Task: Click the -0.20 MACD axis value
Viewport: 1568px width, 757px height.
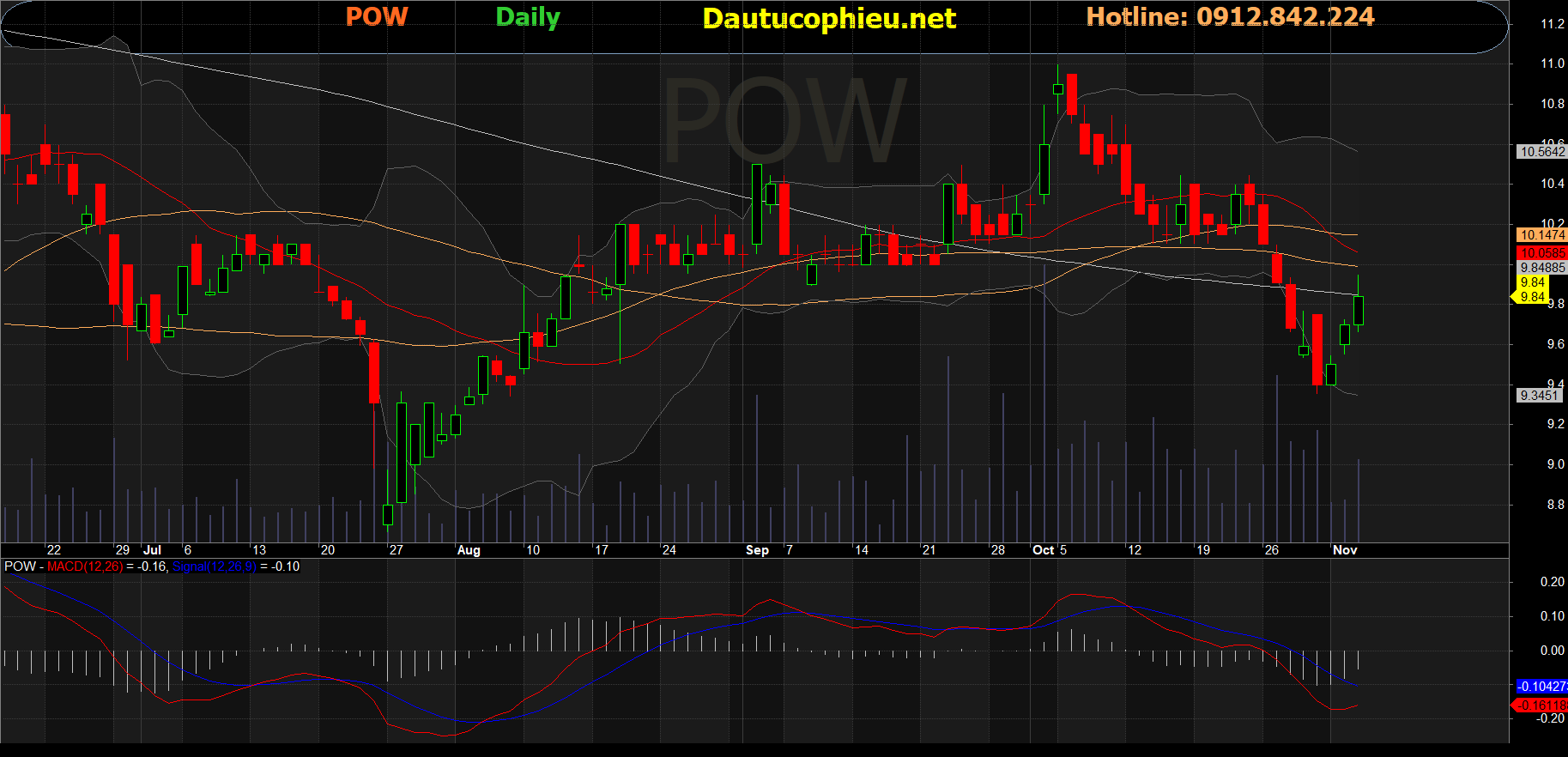Action: coord(1551,719)
